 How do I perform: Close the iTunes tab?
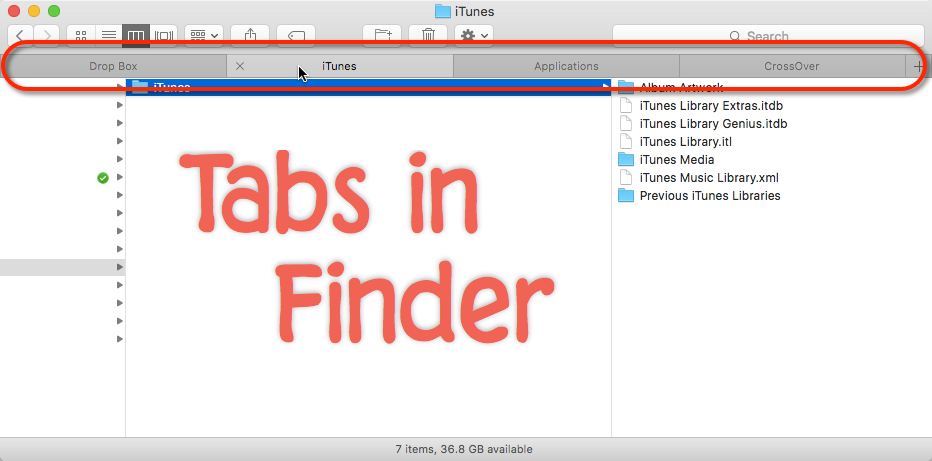[240, 66]
